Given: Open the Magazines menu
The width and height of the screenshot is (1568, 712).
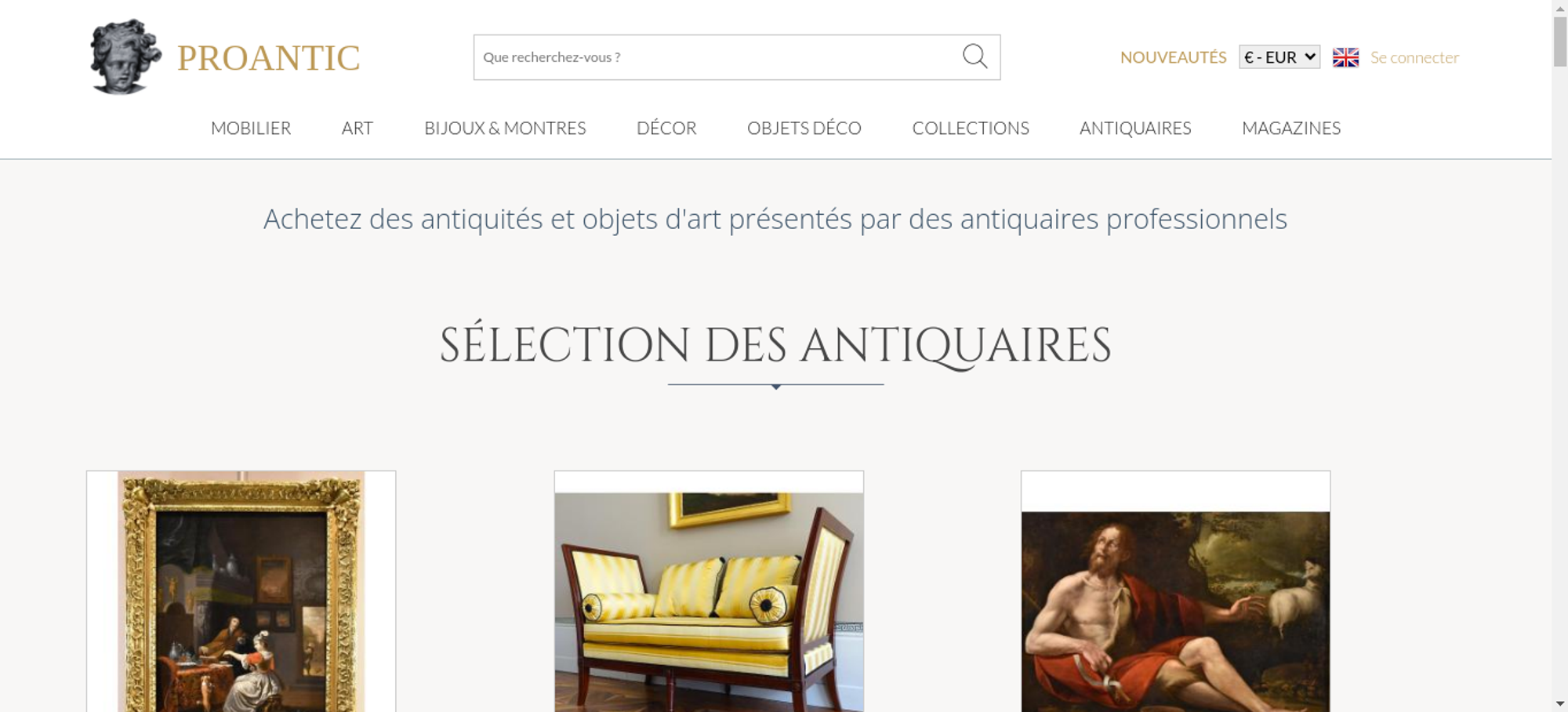Looking at the screenshot, I should [1291, 128].
